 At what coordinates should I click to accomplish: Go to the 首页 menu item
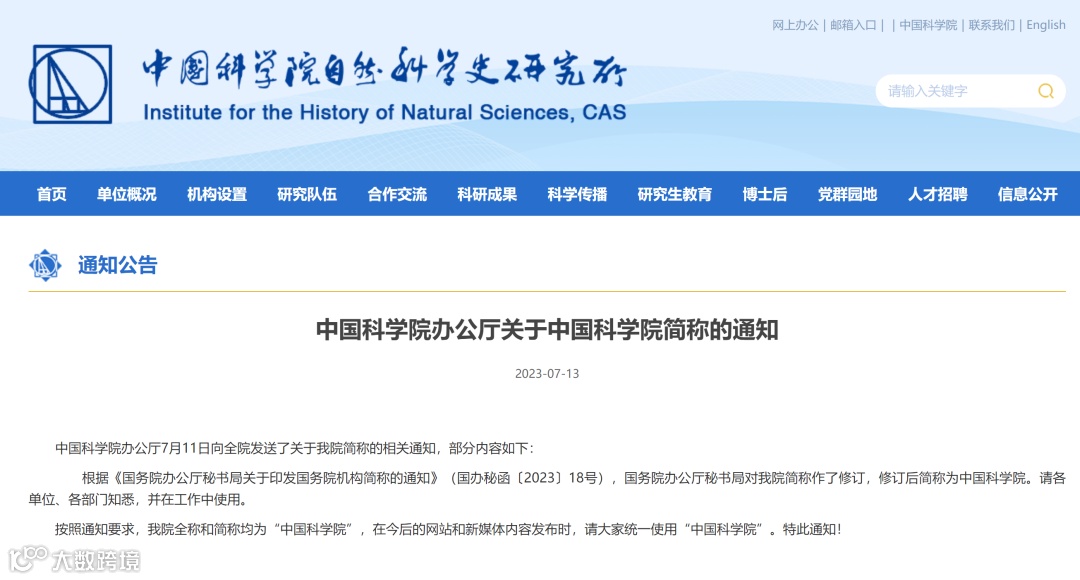point(52,194)
